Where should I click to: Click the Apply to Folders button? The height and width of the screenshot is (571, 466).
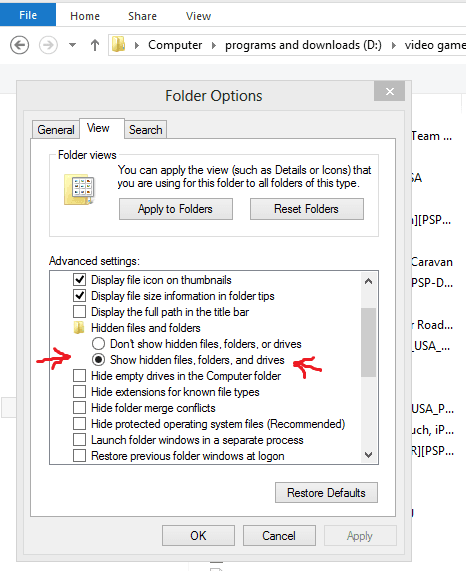click(176, 209)
